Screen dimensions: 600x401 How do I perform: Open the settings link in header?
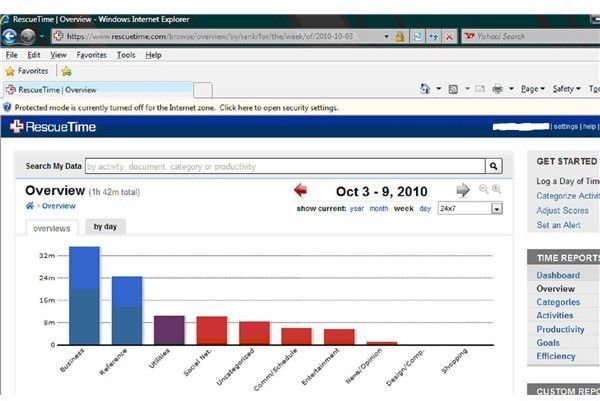[x=566, y=126]
